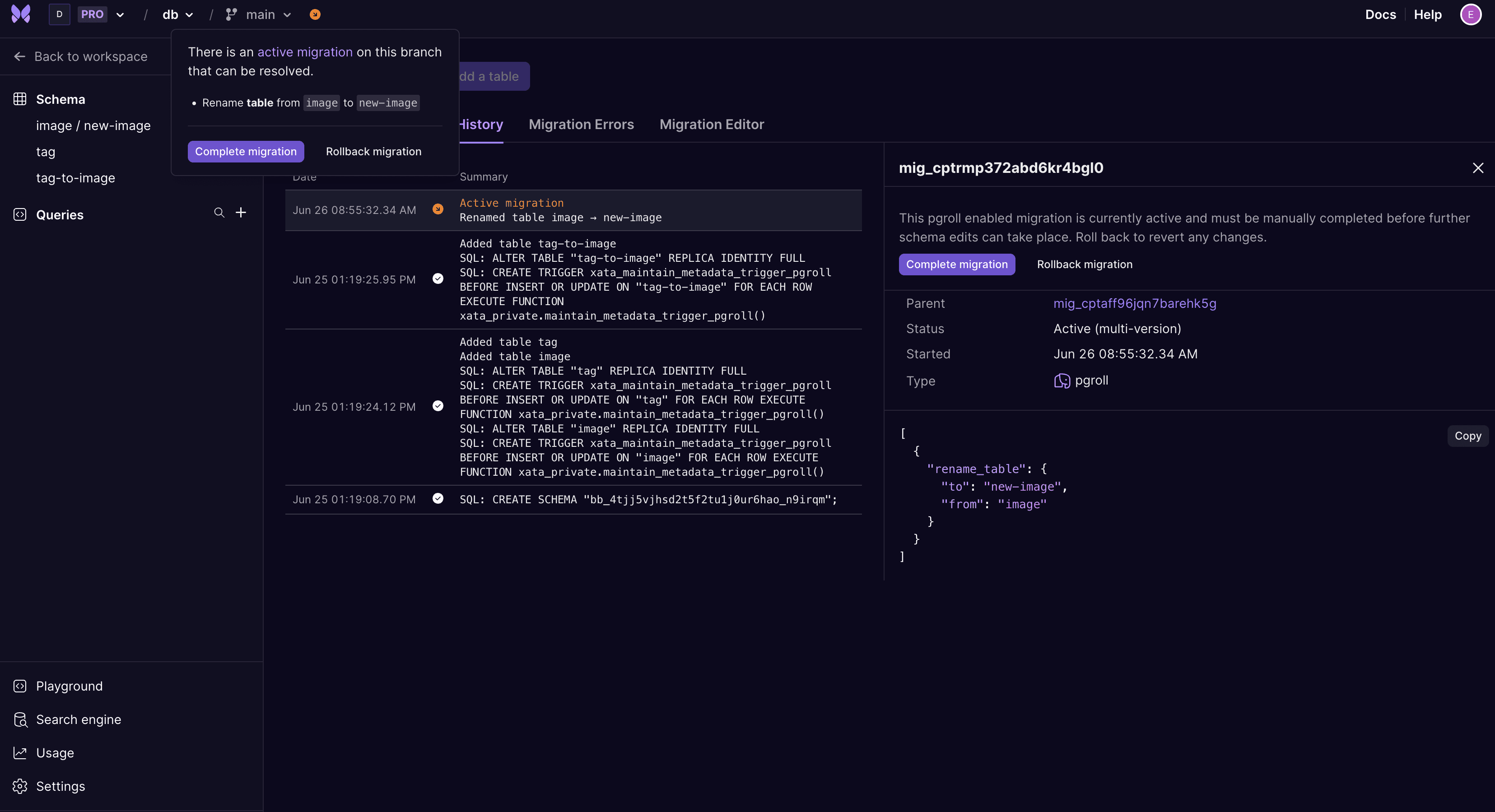
Task: Click date Jun 25 01:19:25.95 PM
Action: coord(354,279)
